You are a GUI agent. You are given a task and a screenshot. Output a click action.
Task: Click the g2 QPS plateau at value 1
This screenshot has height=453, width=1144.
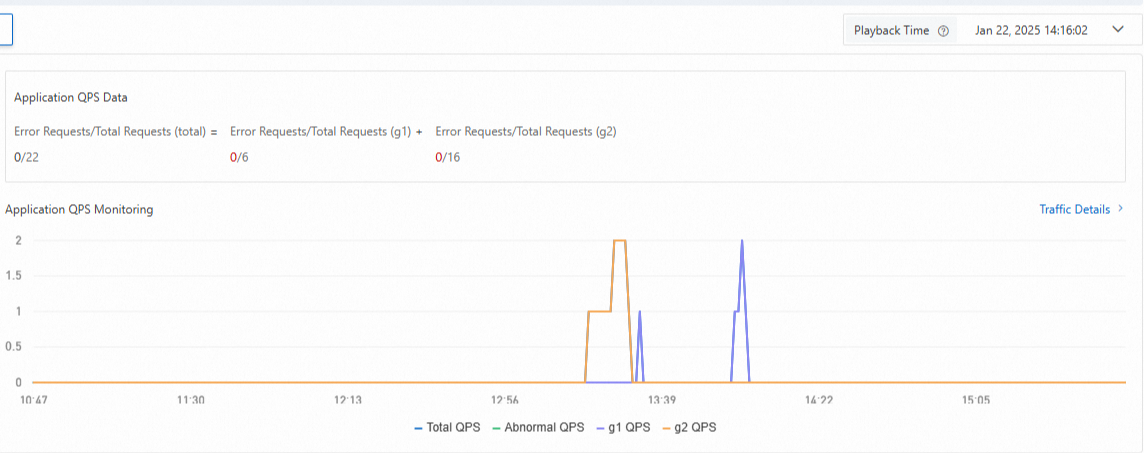click(599, 311)
